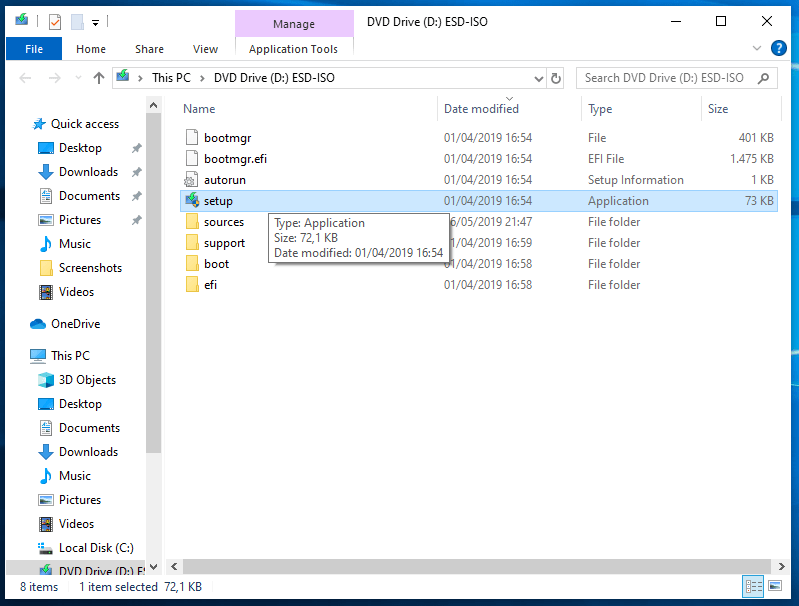Switch to Details view layout icon
The image size is (799, 606).
[753, 586]
